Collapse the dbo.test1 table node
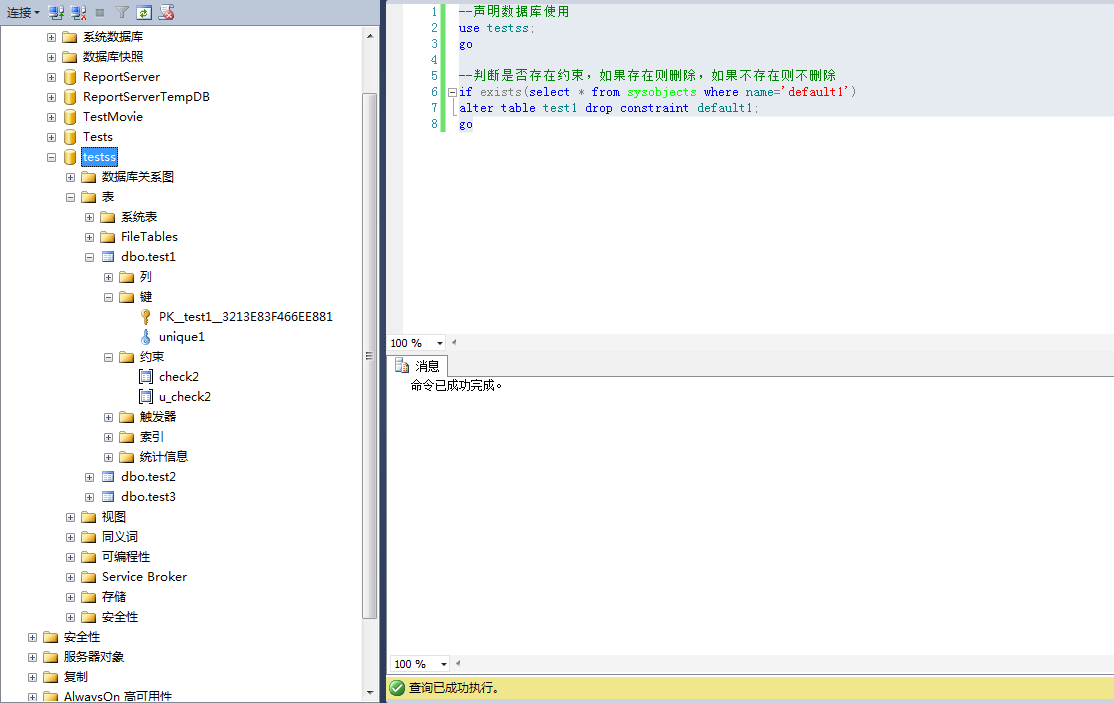This screenshot has height=703, width=1114. 90,257
